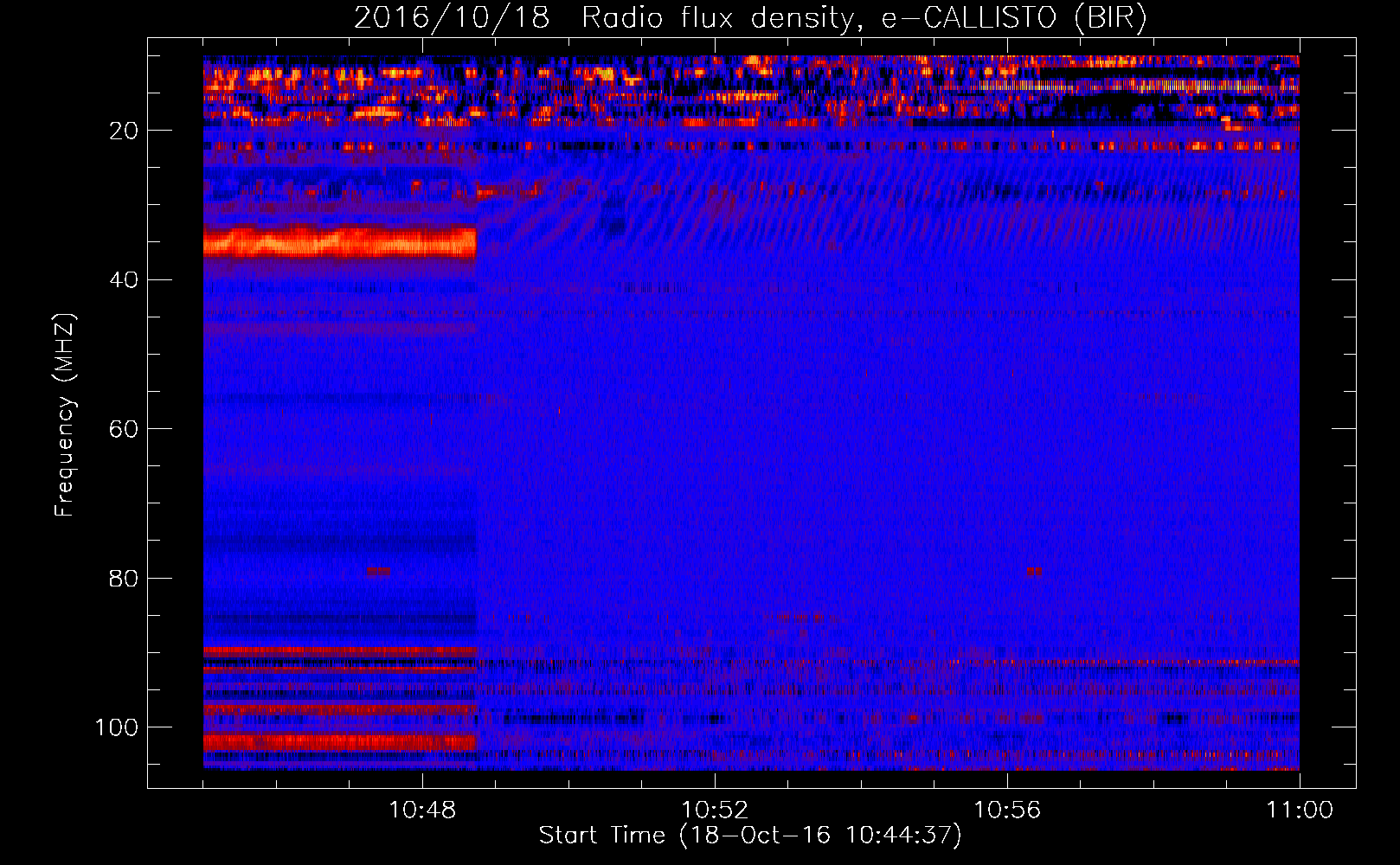The height and width of the screenshot is (865, 1400).
Task: Click the '100' frequency tick label
Action: click(117, 727)
